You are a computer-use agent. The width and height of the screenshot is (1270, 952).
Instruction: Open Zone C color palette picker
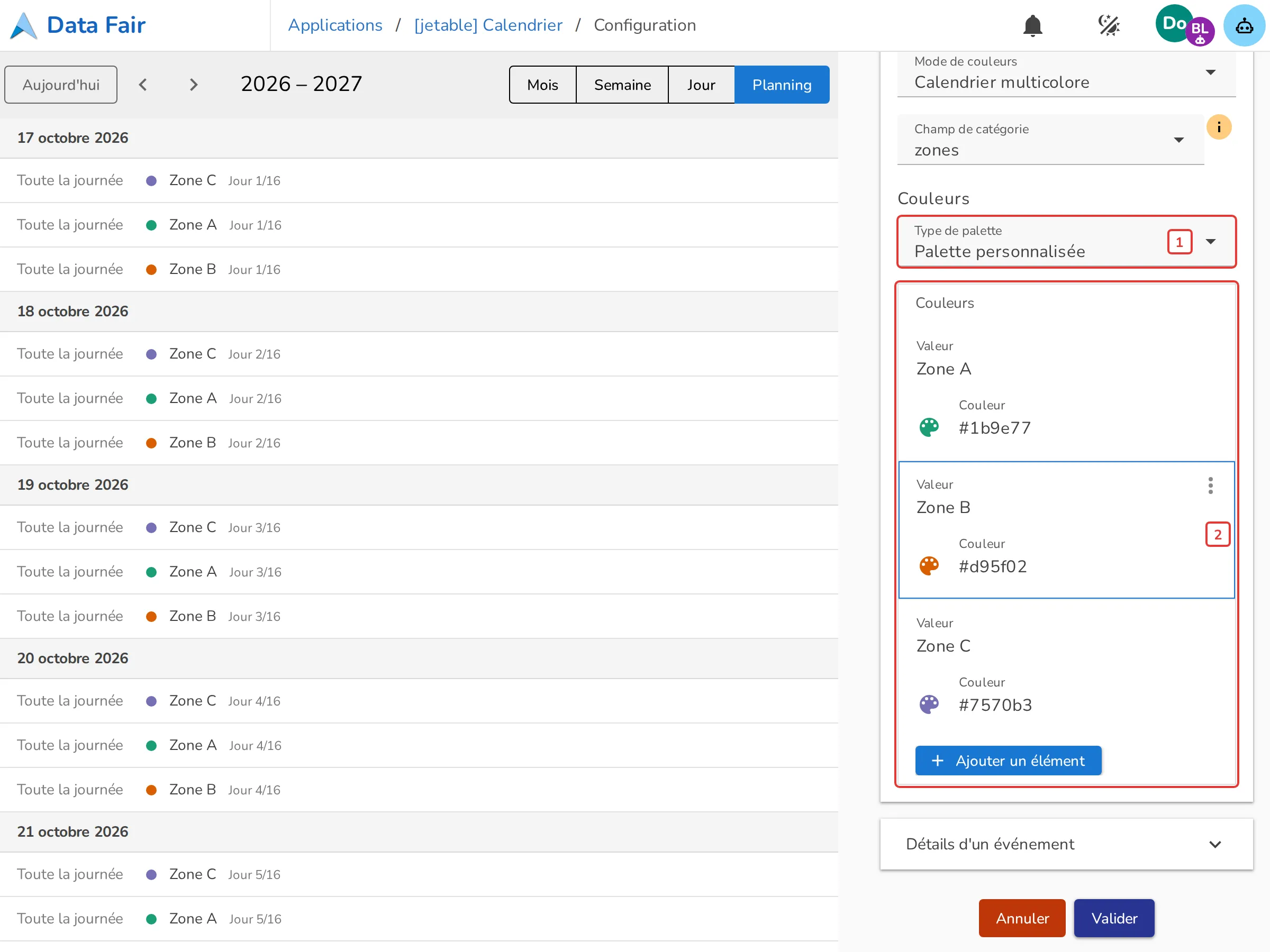point(929,704)
